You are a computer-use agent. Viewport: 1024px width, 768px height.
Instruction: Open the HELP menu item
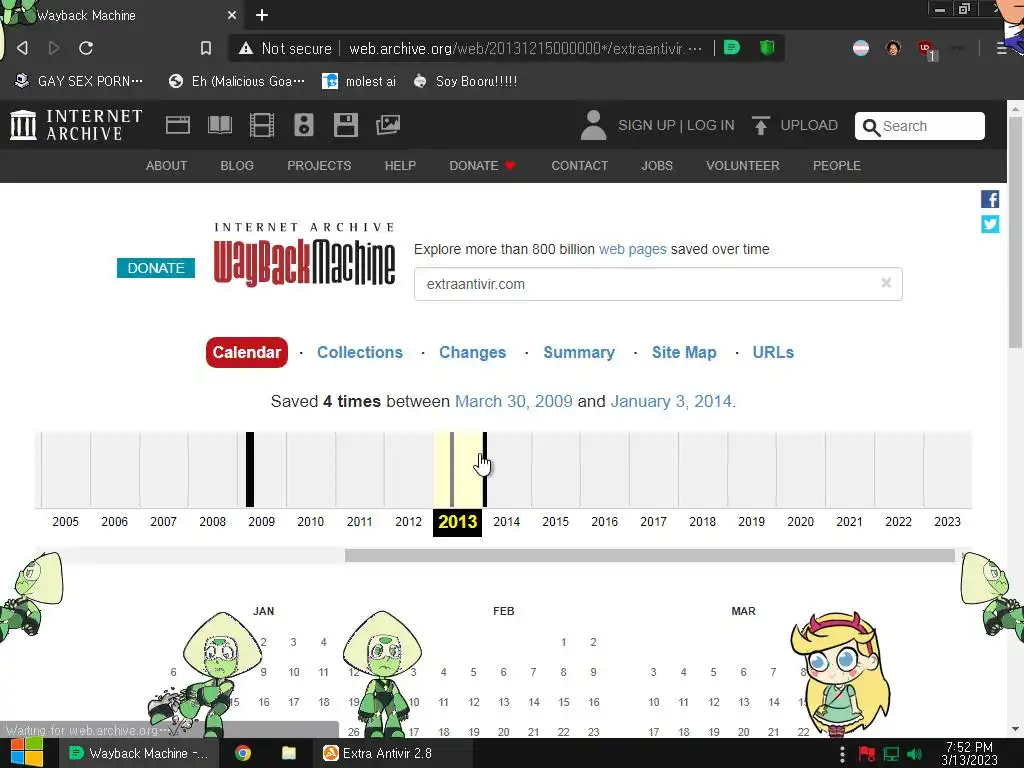click(400, 166)
